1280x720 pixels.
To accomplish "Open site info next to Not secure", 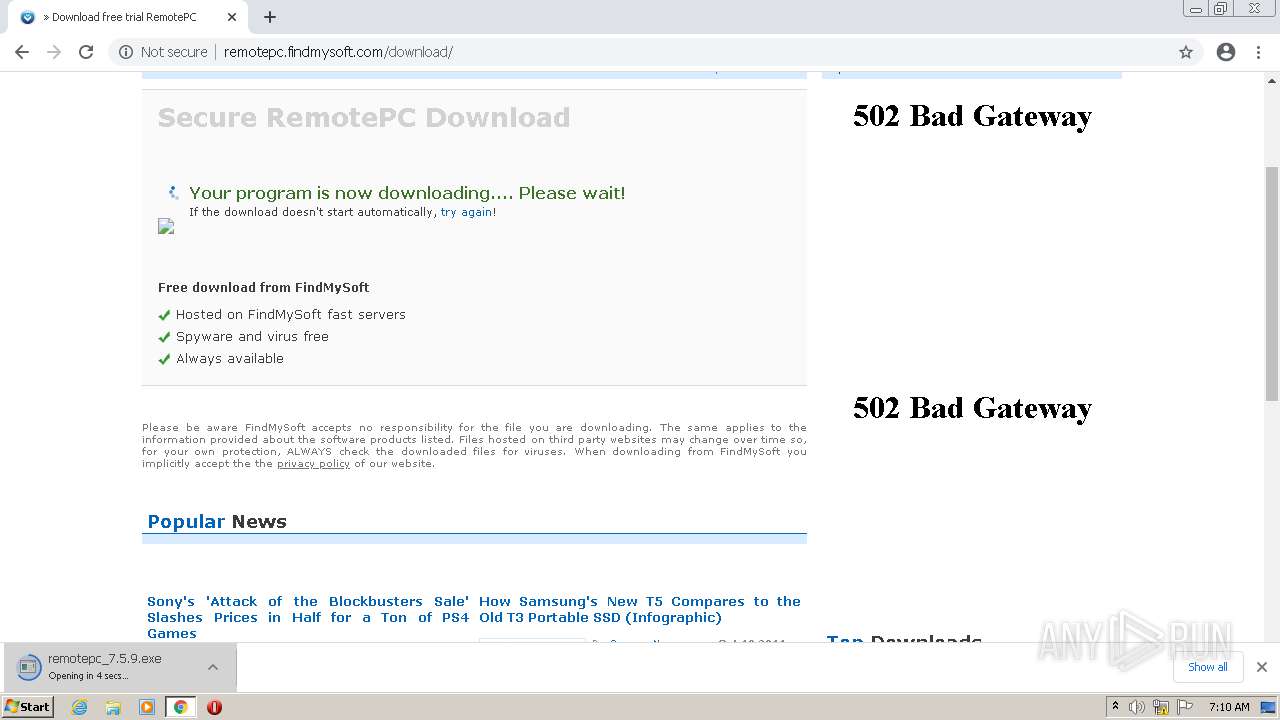I will tap(126, 52).
